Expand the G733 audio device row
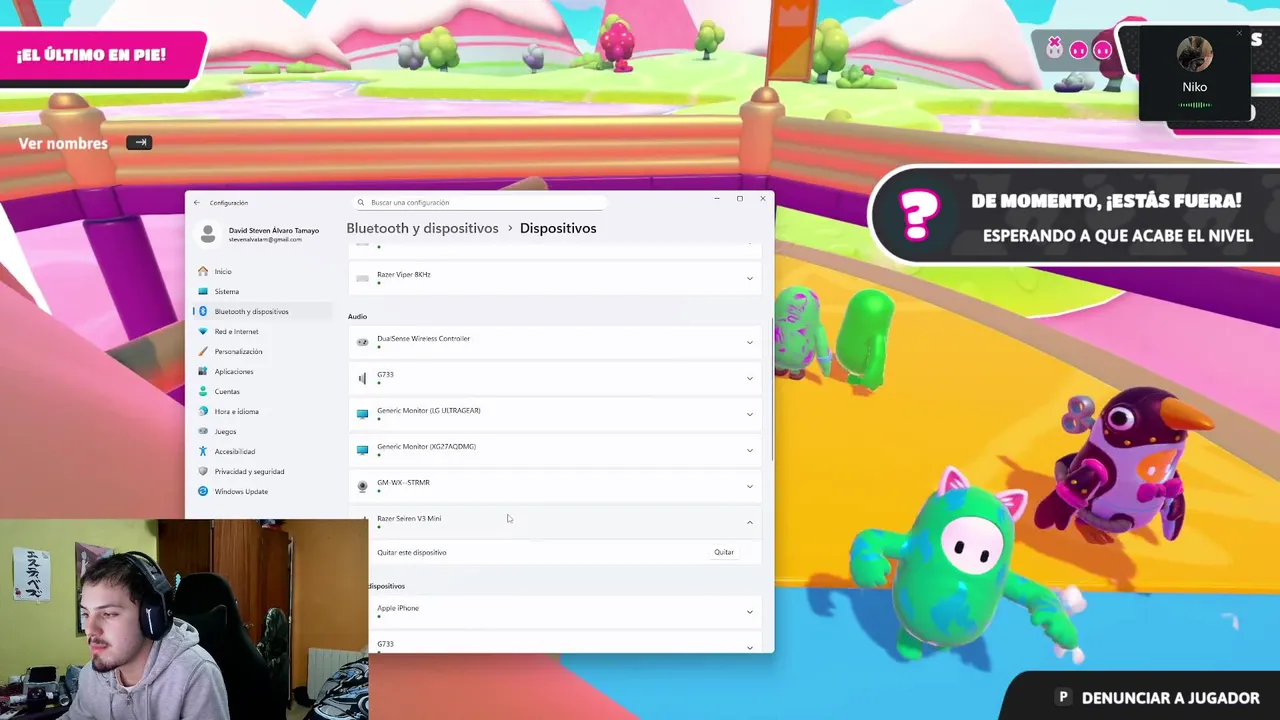Image resolution: width=1280 pixels, height=720 pixels. pos(749,378)
